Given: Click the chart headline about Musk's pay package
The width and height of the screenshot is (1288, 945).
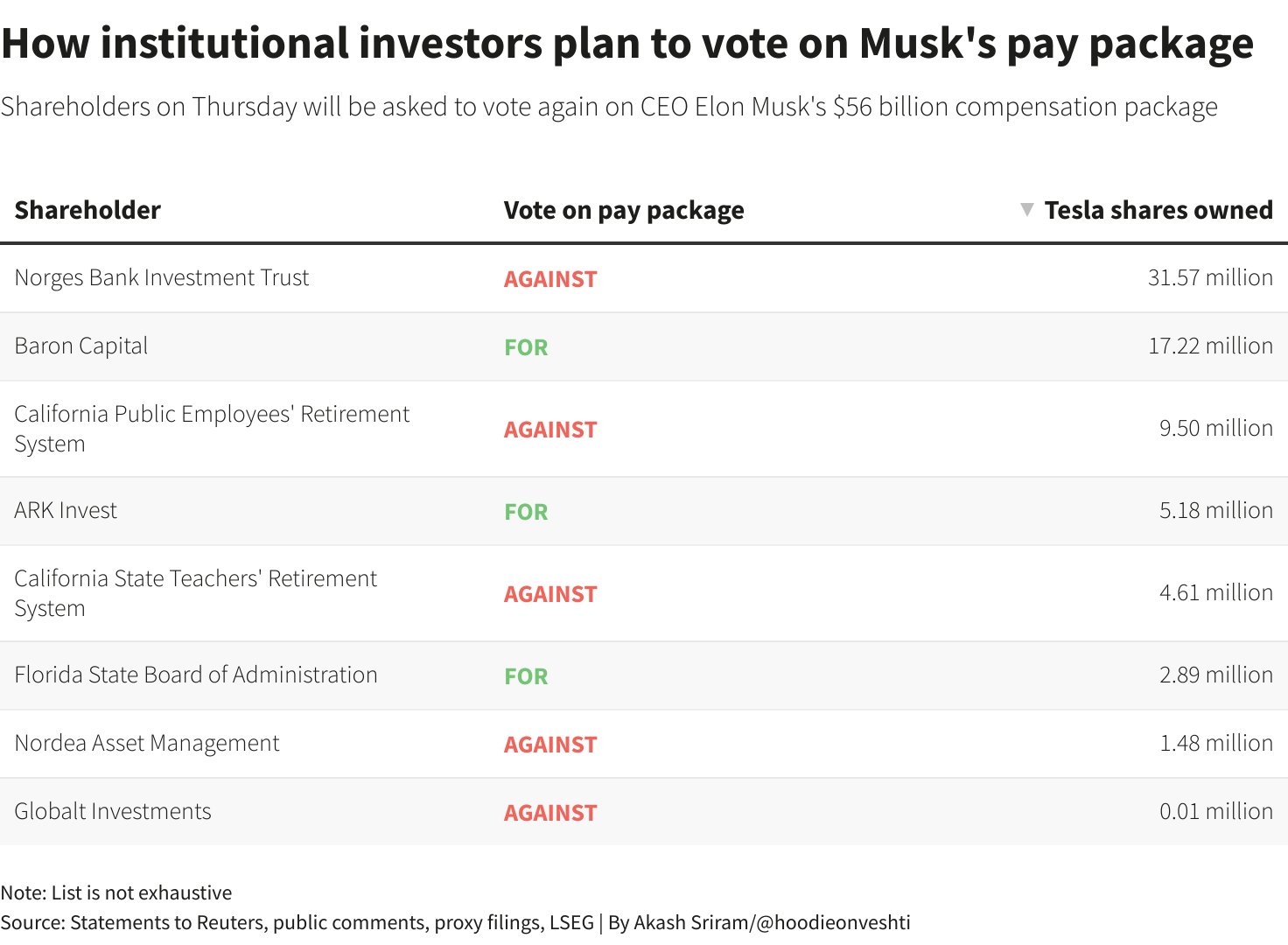Looking at the screenshot, I should [x=626, y=44].
